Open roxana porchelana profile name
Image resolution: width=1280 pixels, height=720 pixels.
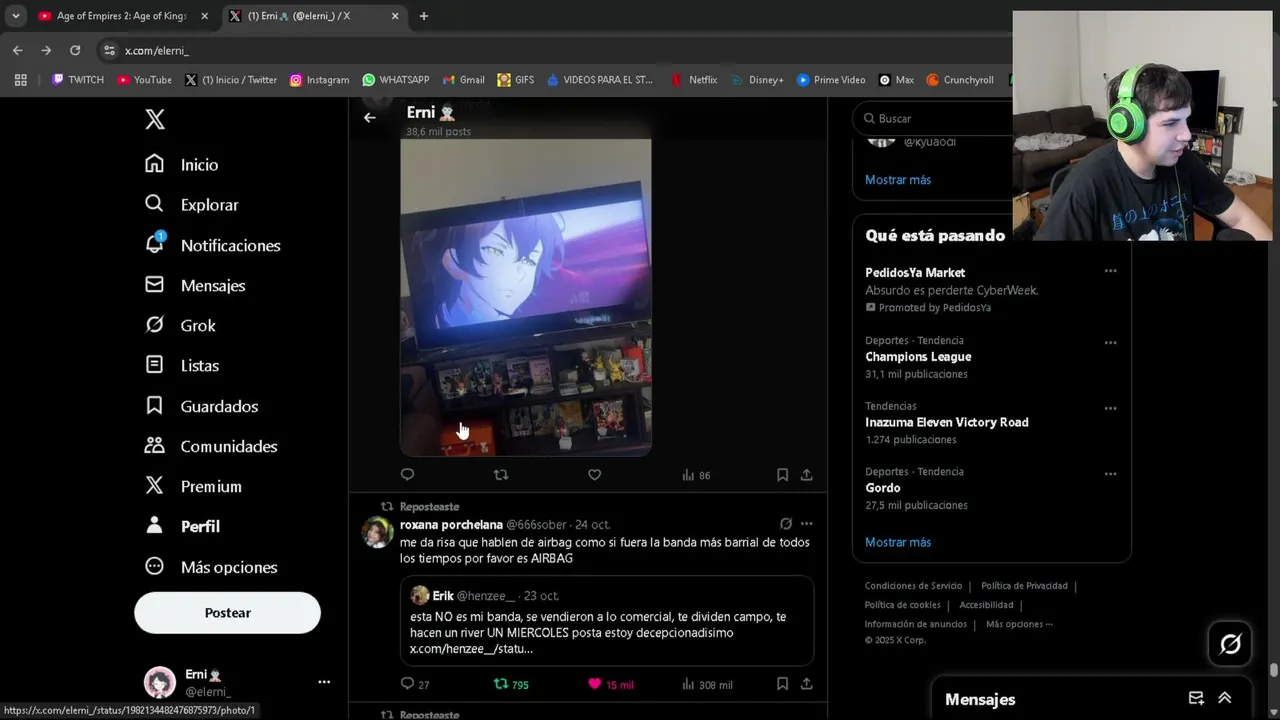(x=451, y=524)
